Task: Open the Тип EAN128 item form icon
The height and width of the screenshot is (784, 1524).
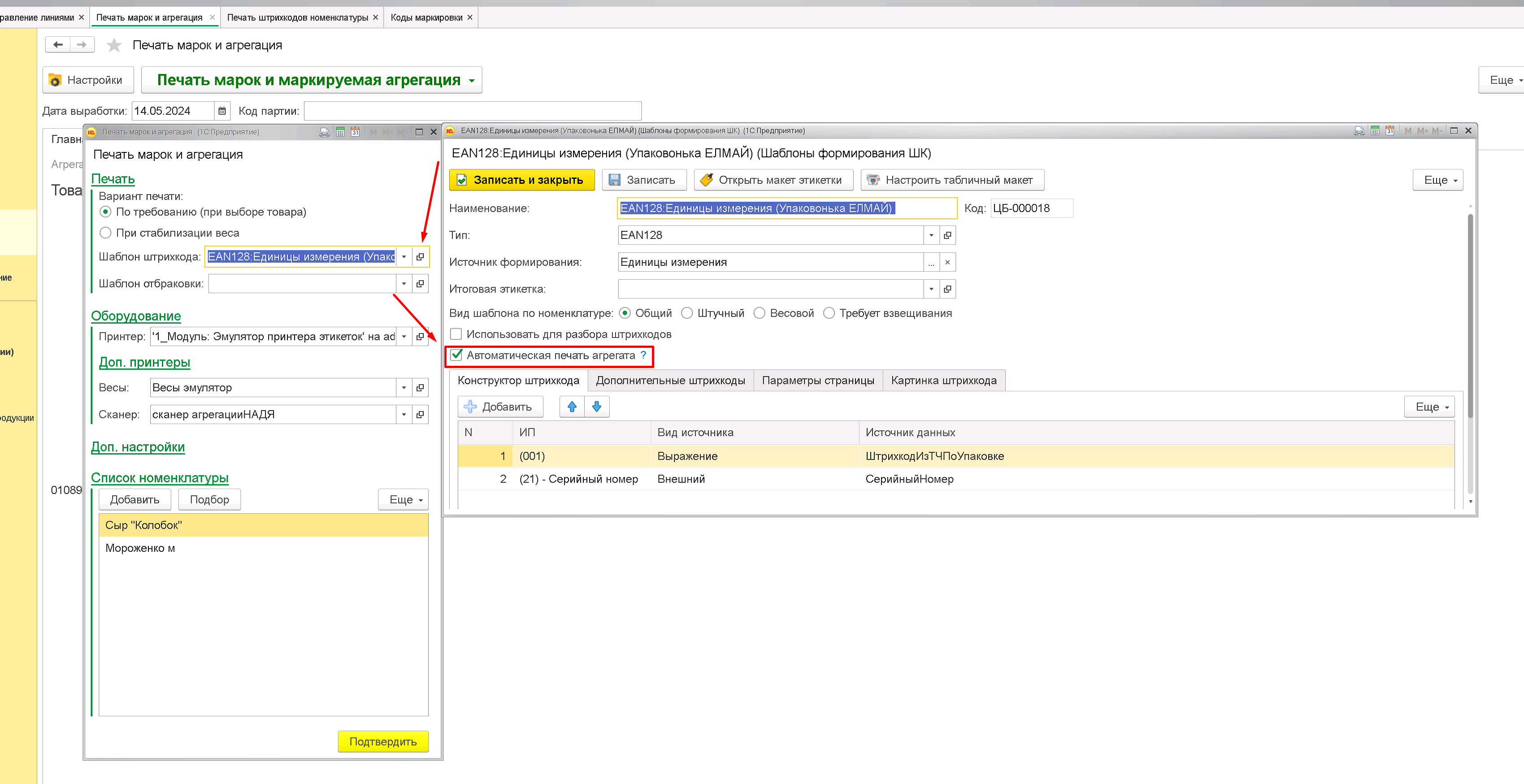Action: [x=947, y=235]
